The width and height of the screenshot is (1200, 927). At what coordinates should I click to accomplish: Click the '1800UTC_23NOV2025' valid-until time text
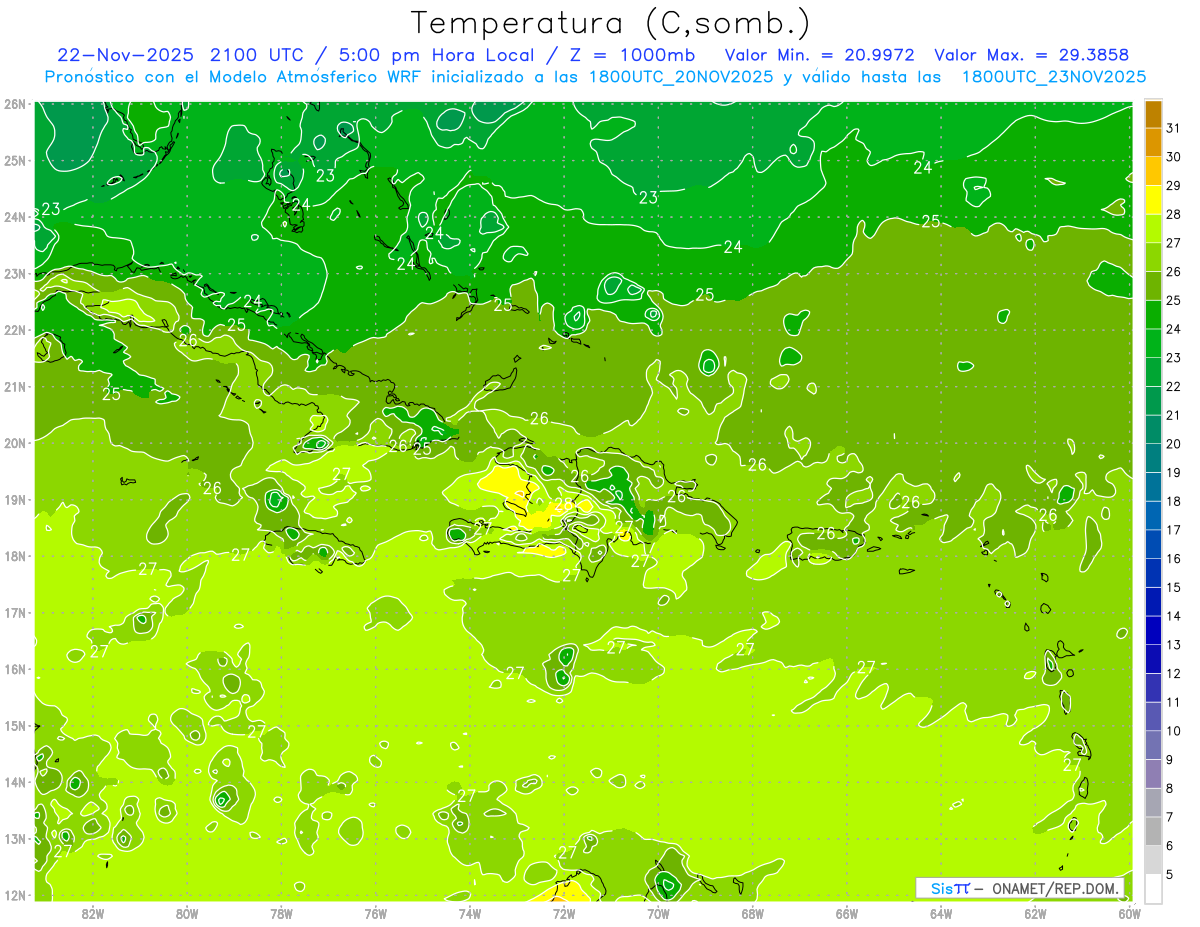click(x=1053, y=77)
